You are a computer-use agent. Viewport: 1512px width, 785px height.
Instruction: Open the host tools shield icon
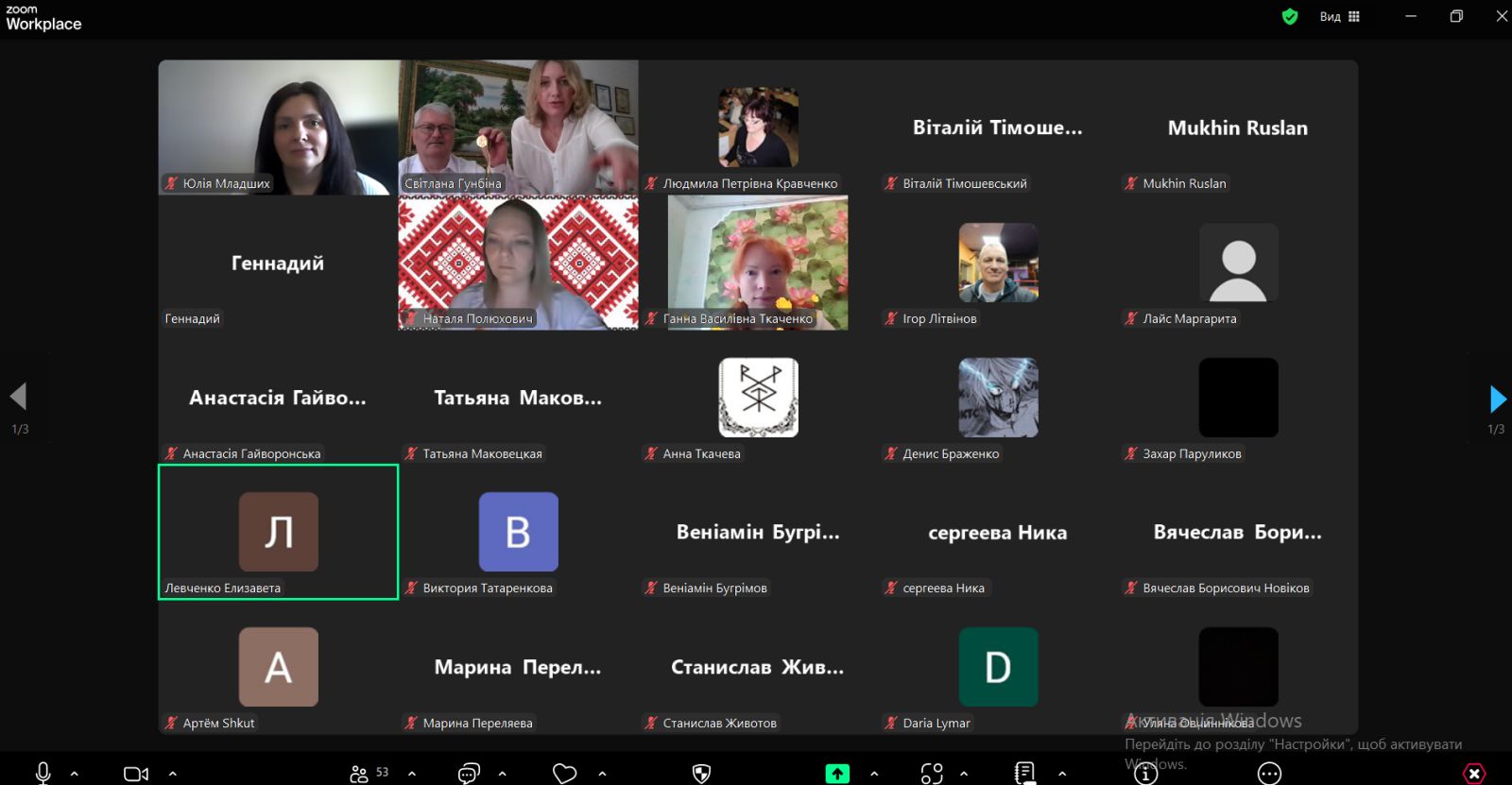701,773
